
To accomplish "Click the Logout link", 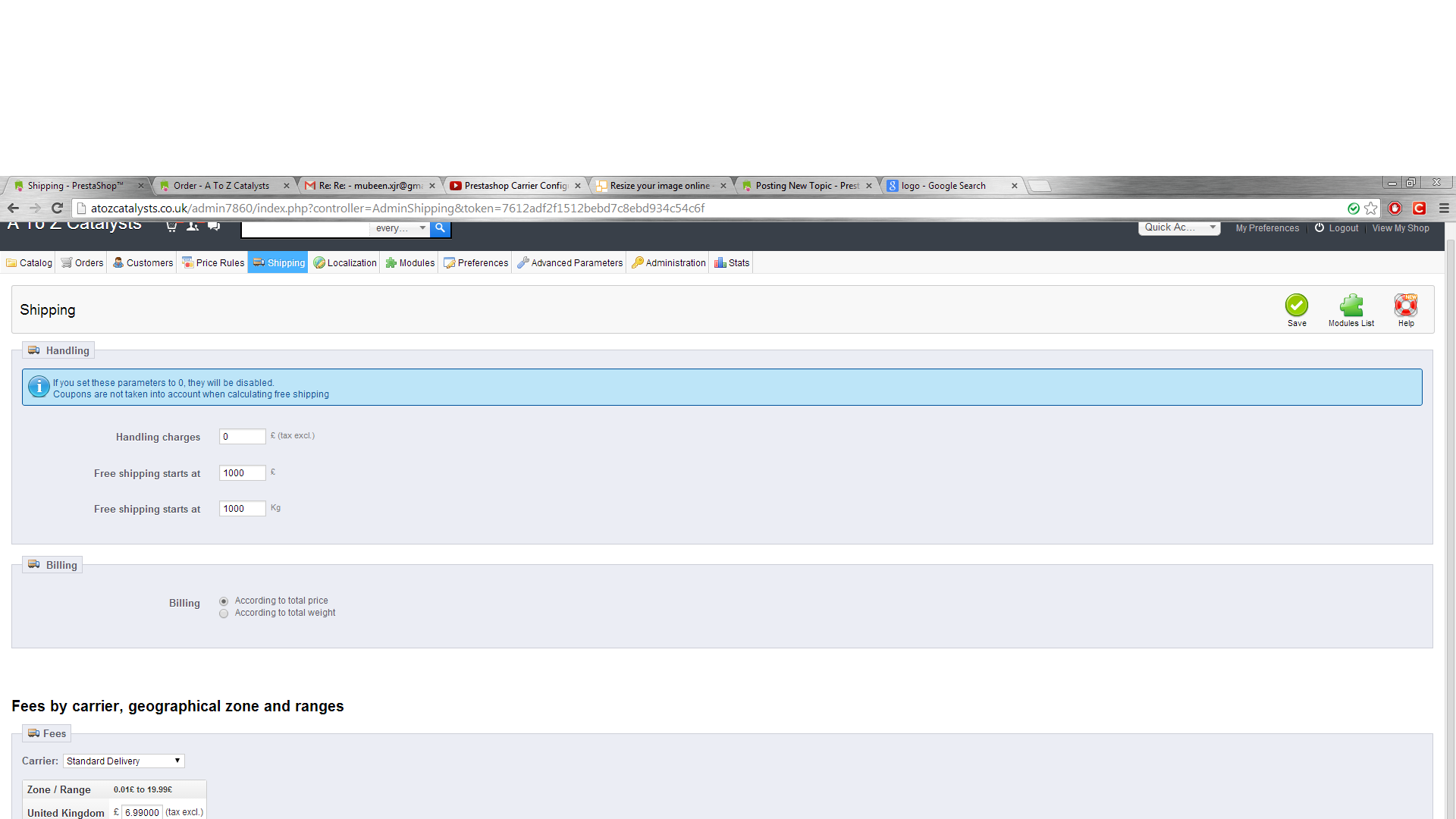I will 1343,228.
